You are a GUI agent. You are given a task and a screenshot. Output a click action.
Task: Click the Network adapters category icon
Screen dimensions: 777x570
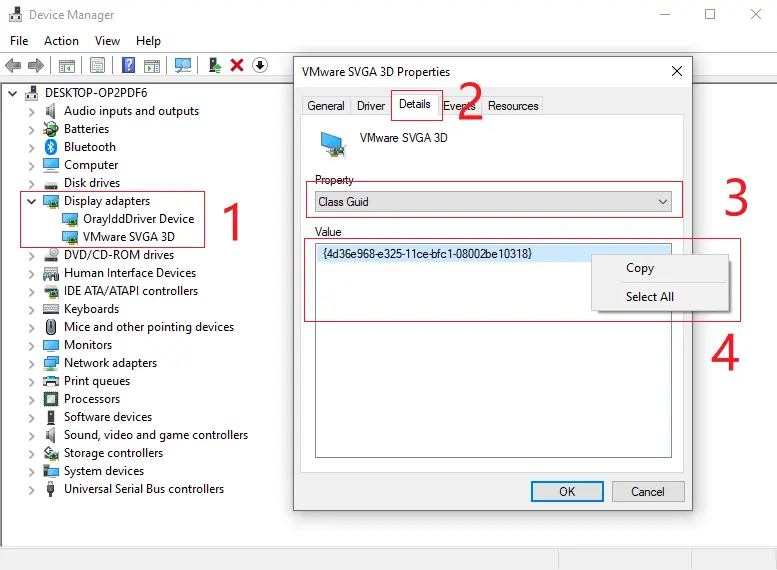tap(51, 363)
